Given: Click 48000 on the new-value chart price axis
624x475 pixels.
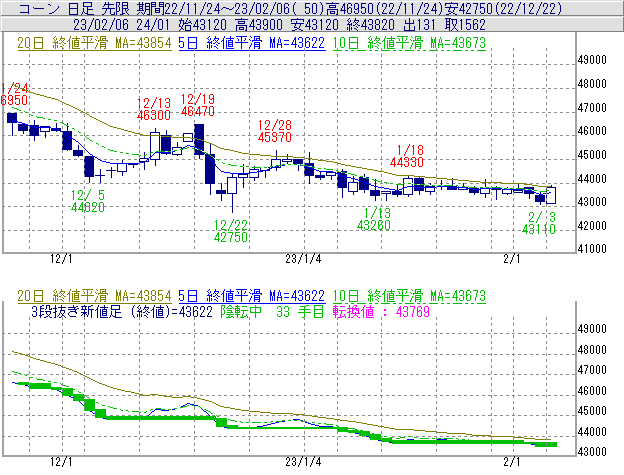Looking at the screenshot, I should tap(592, 350).
